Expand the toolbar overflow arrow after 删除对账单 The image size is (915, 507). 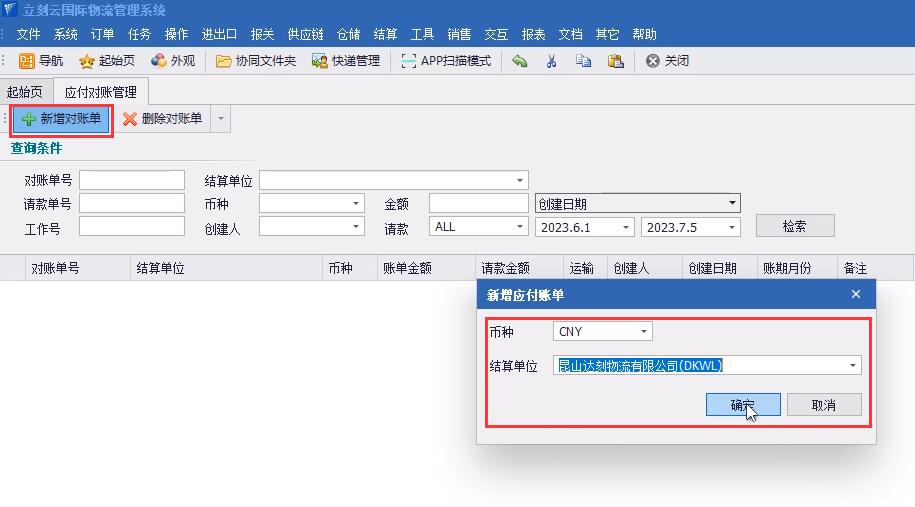click(x=221, y=119)
